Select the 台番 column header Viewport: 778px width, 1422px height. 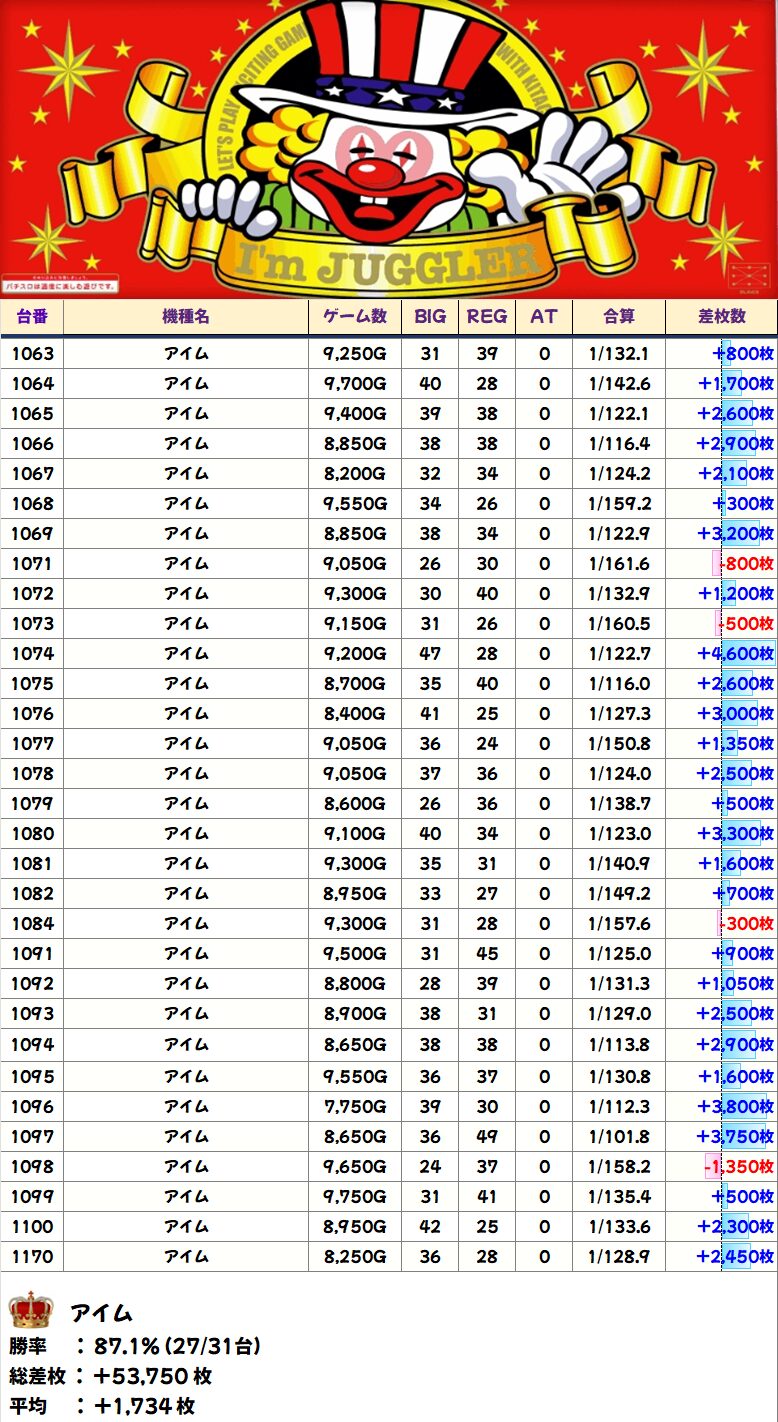point(32,317)
